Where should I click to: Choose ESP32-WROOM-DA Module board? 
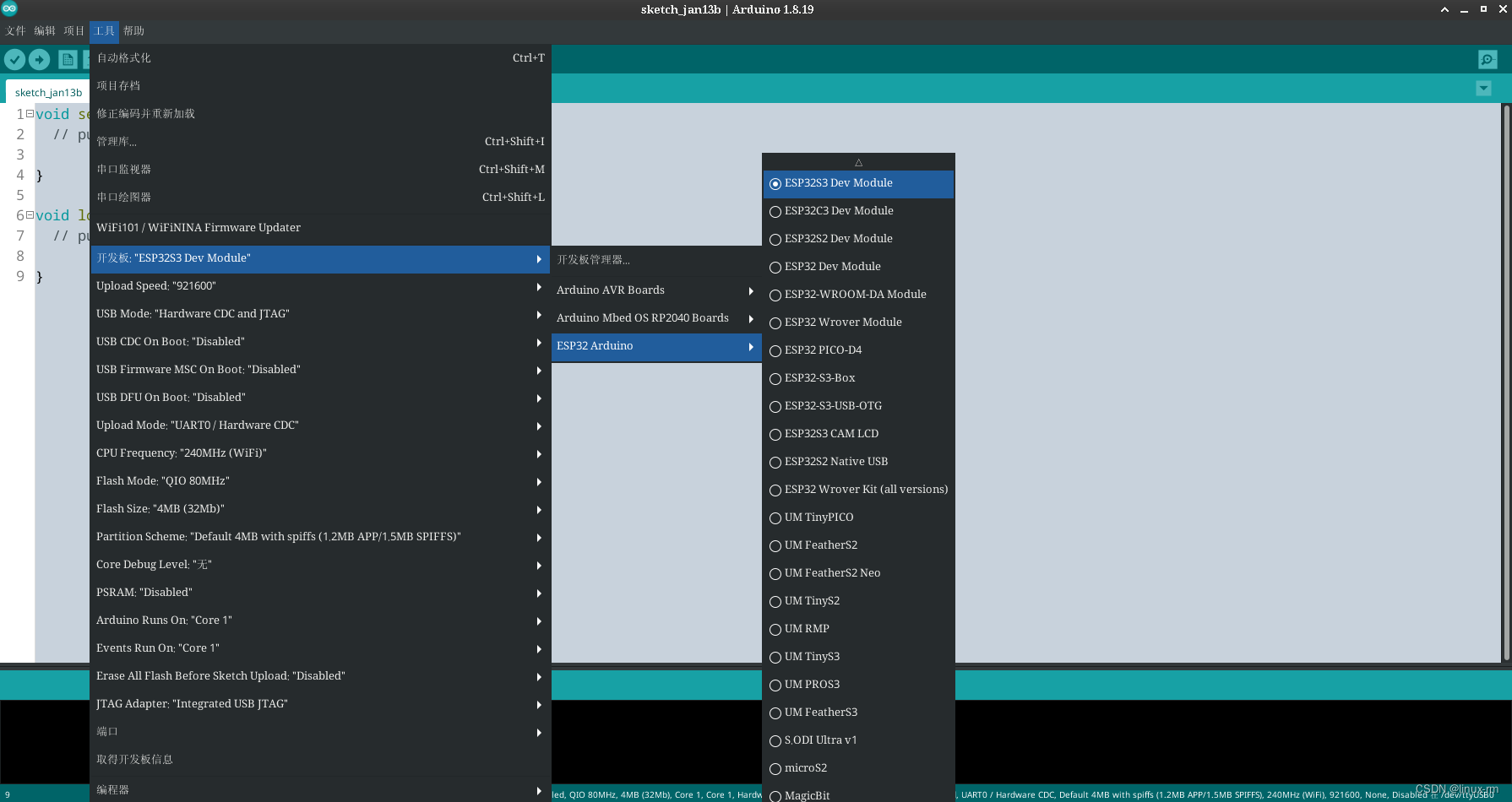click(858, 295)
